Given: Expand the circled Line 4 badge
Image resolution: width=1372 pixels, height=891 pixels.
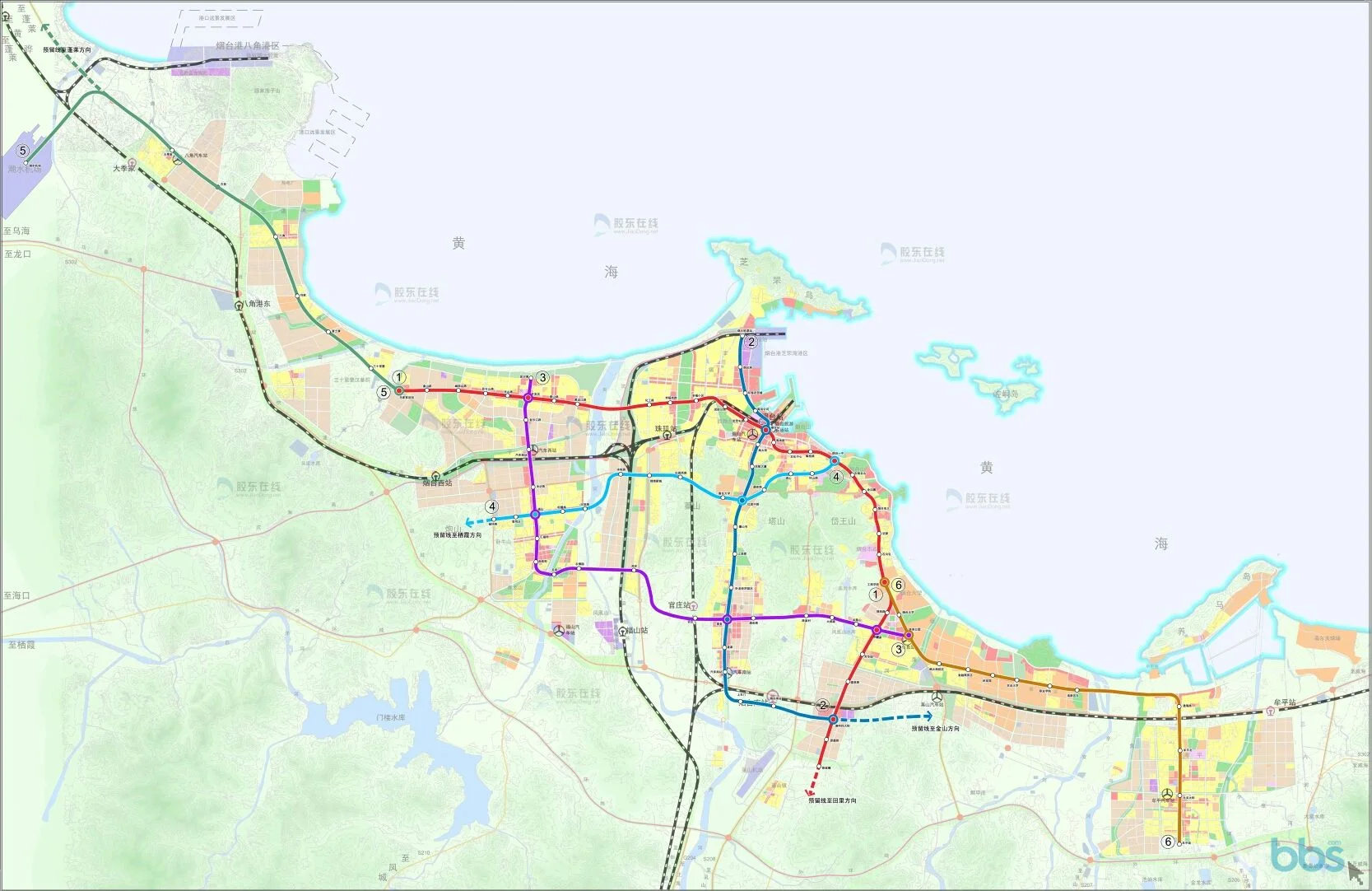Looking at the screenshot, I should tap(492, 506).
